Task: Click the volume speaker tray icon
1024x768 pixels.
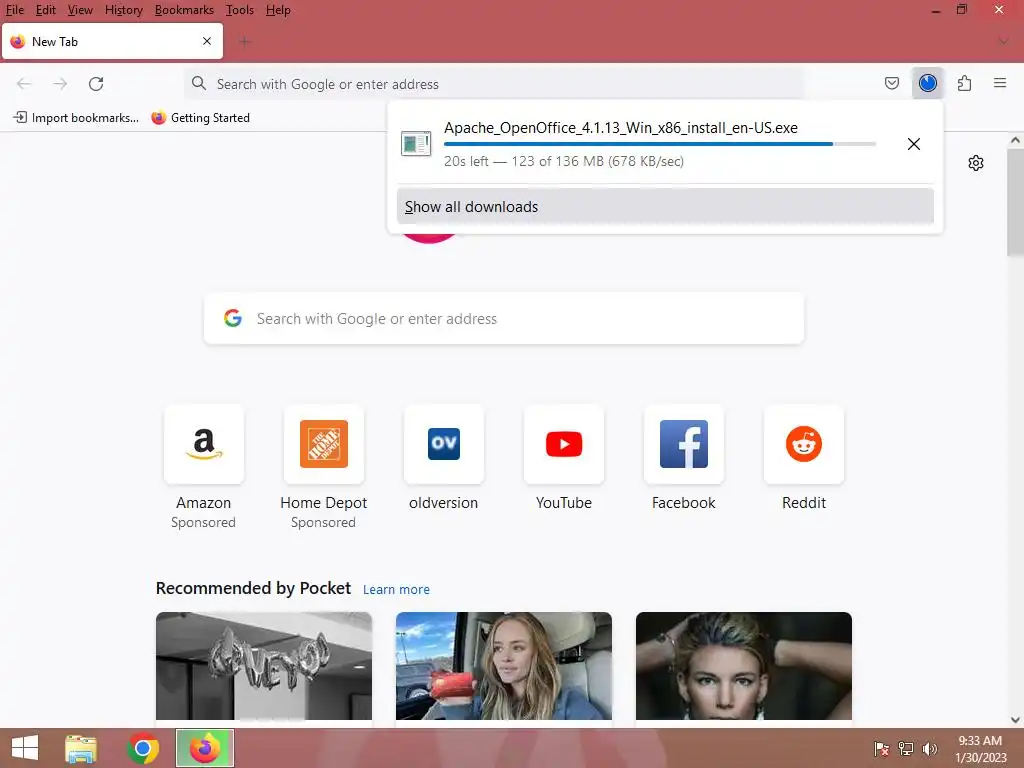Action: tap(929, 748)
